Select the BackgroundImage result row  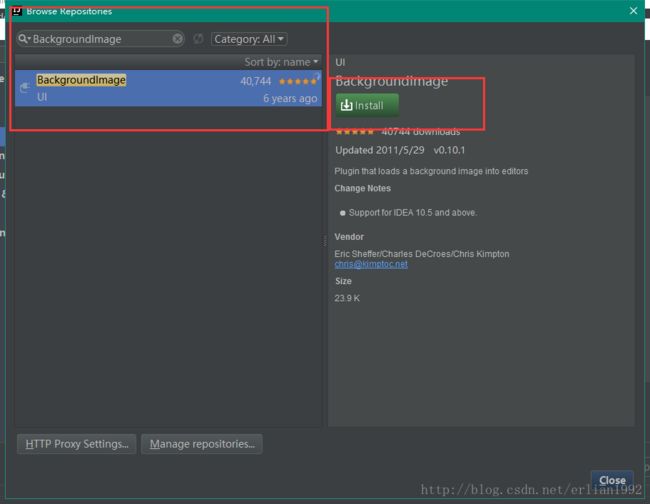point(168,88)
